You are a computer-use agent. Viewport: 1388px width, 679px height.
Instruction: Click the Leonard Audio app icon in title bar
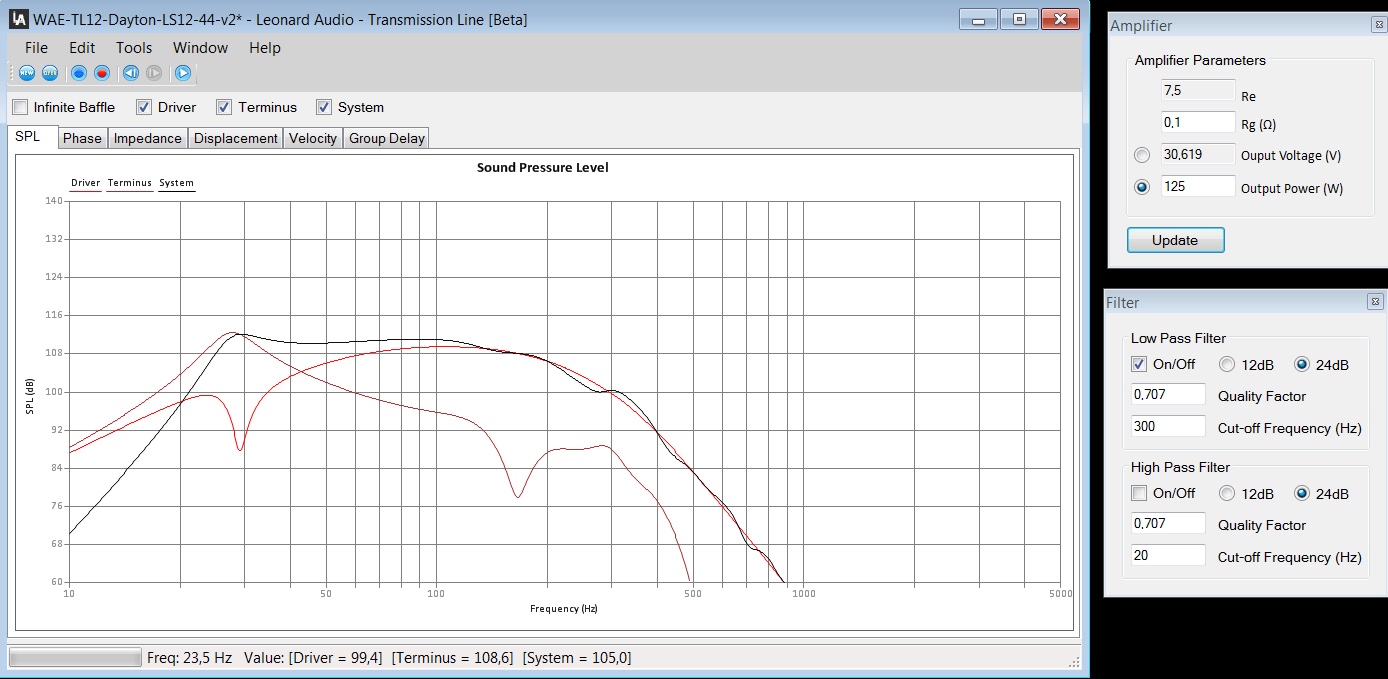click(x=19, y=19)
